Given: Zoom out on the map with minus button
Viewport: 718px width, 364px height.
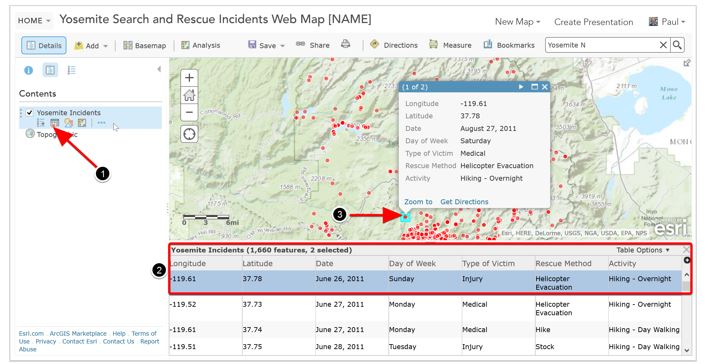Looking at the screenshot, I should tap(189, 113).
